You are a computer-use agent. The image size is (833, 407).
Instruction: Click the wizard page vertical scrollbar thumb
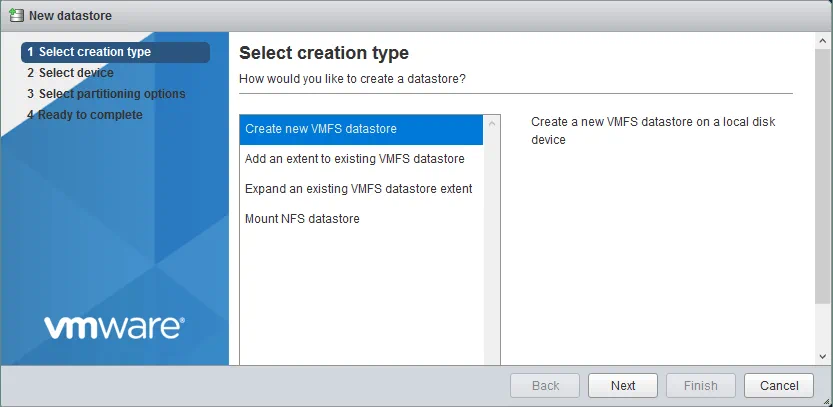(x=823, y=177)
